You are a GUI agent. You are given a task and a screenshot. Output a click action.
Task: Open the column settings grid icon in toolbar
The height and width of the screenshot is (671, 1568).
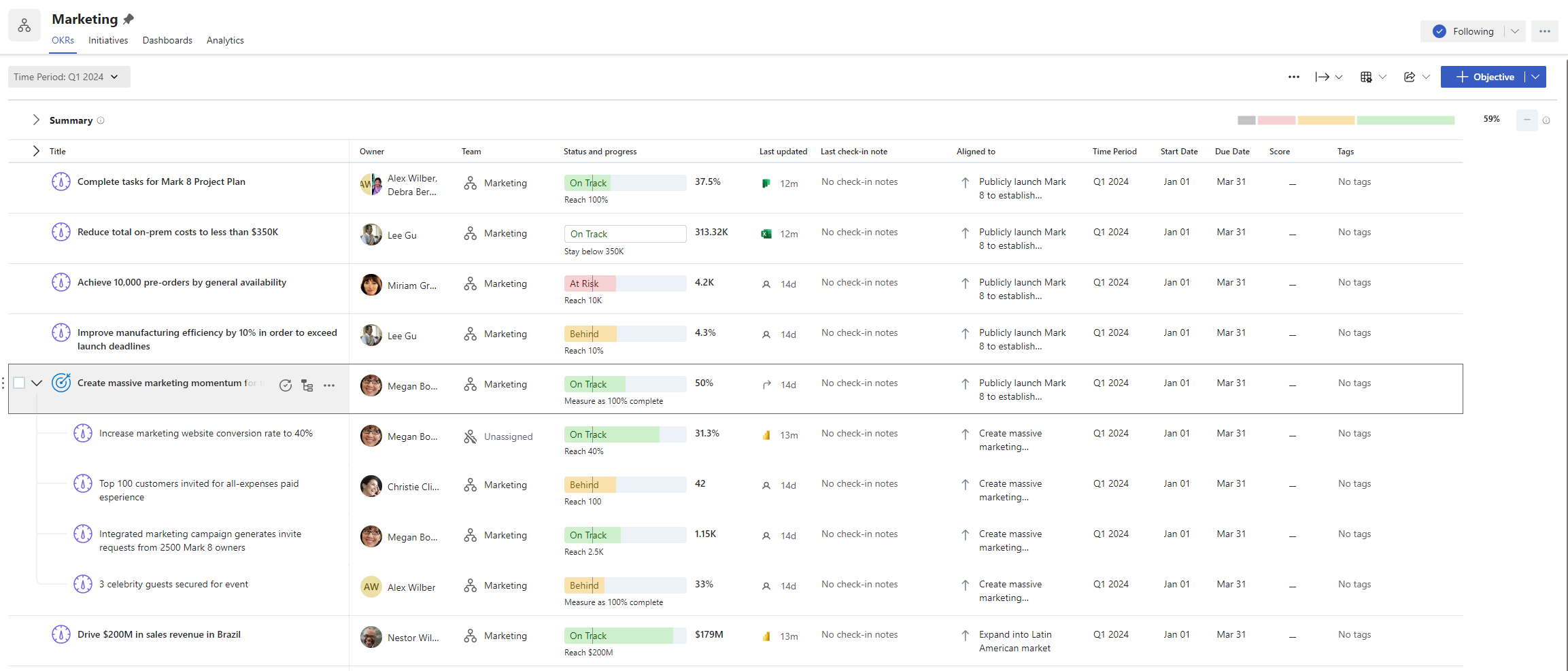click(1366, 77)
